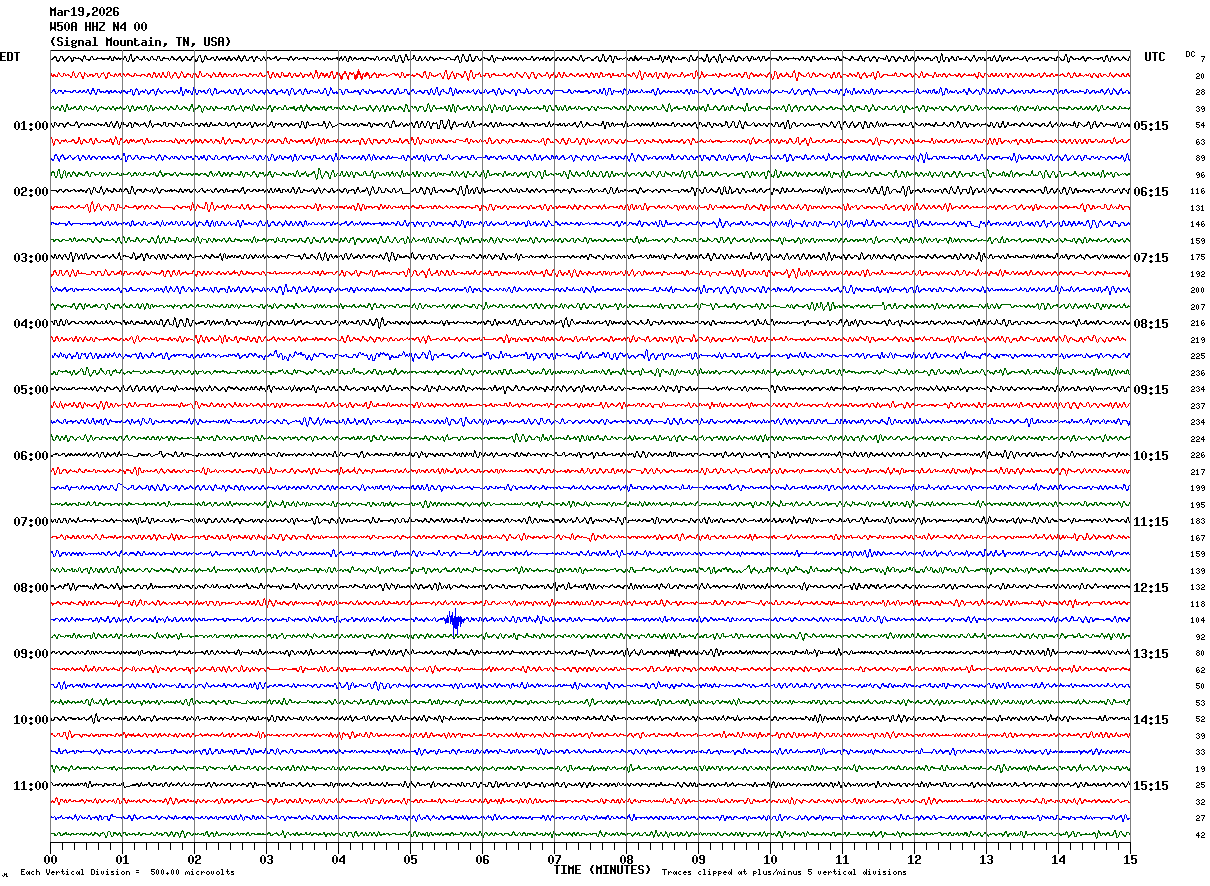Click the DC value "216"
This screenshot has width=1210, height=886.
click(1198, 324)
